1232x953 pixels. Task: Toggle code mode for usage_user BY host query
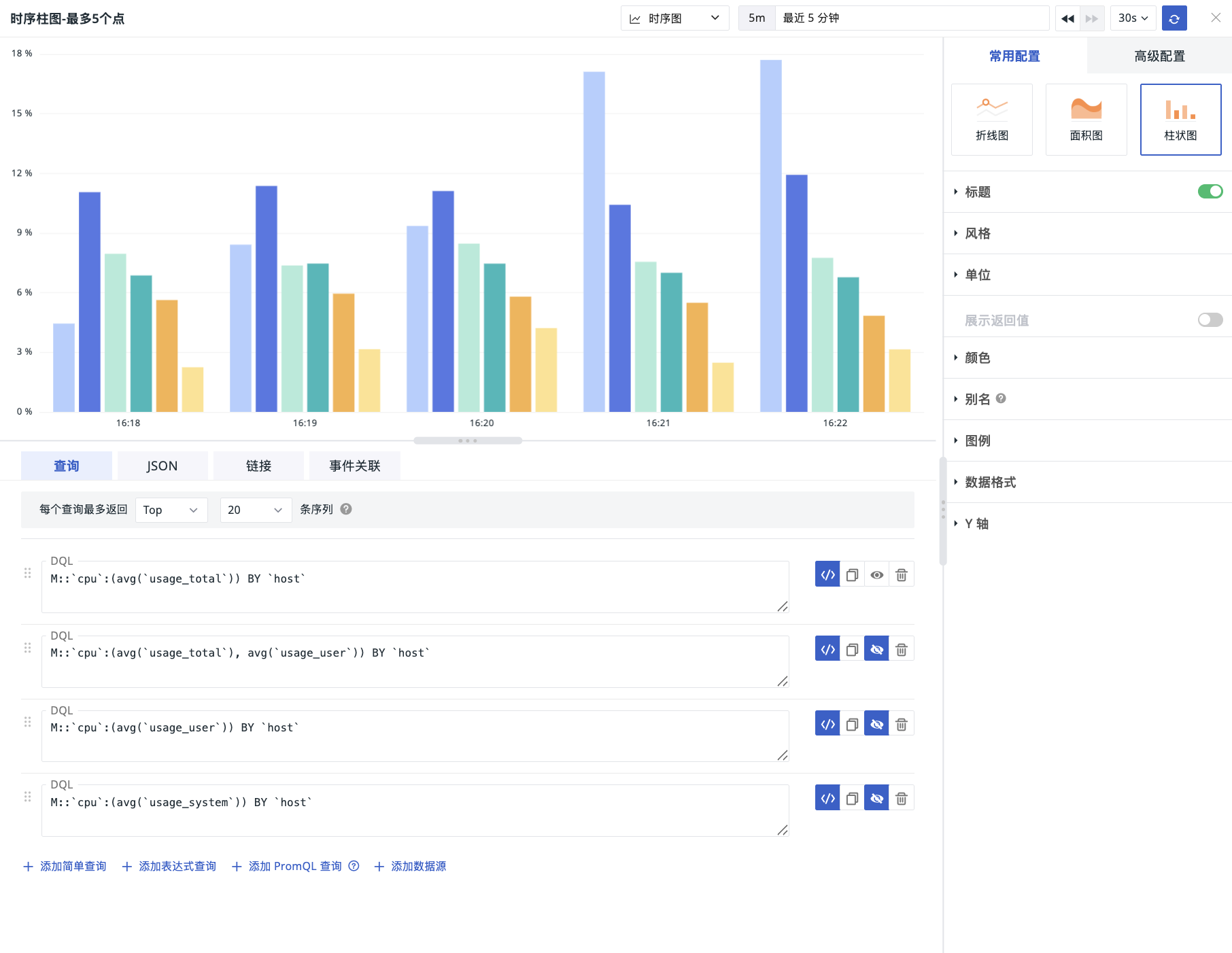tap(827, 725)
